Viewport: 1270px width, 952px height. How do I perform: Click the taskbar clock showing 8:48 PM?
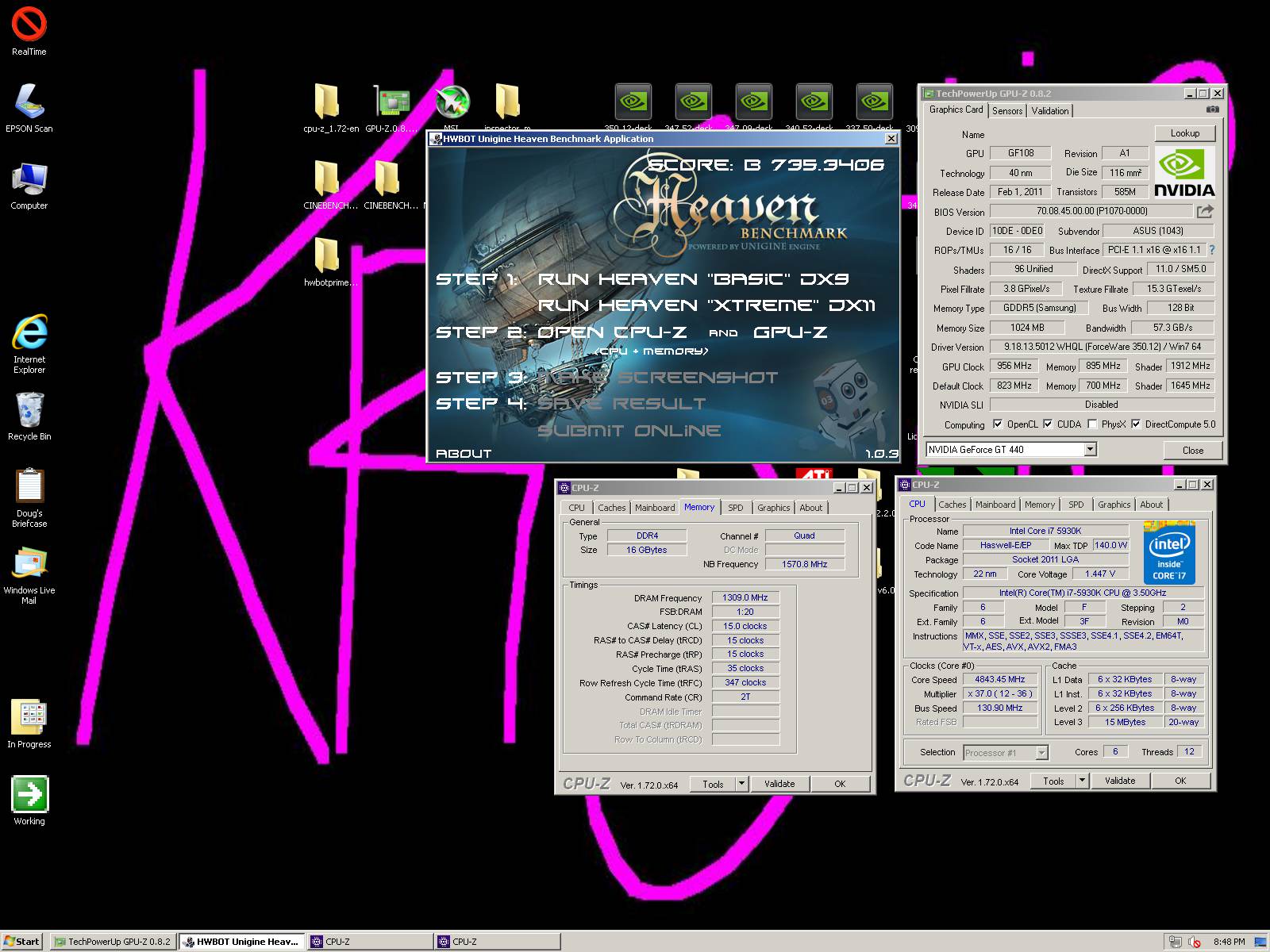1229,942
